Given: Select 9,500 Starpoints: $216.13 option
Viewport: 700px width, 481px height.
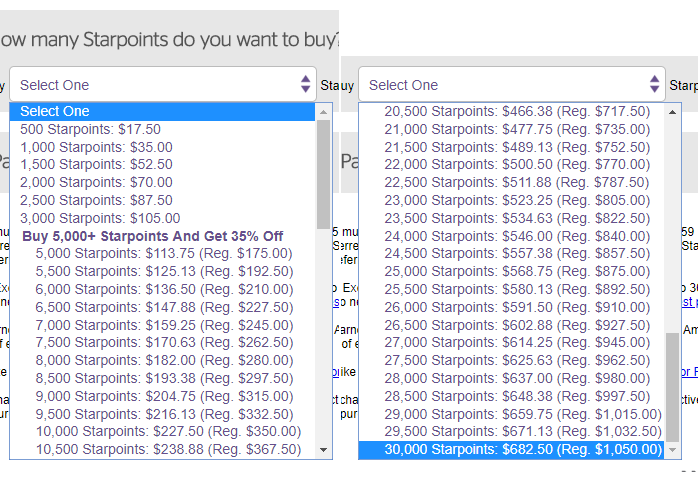Looking at the screenshot, I should tap(162, 414).
